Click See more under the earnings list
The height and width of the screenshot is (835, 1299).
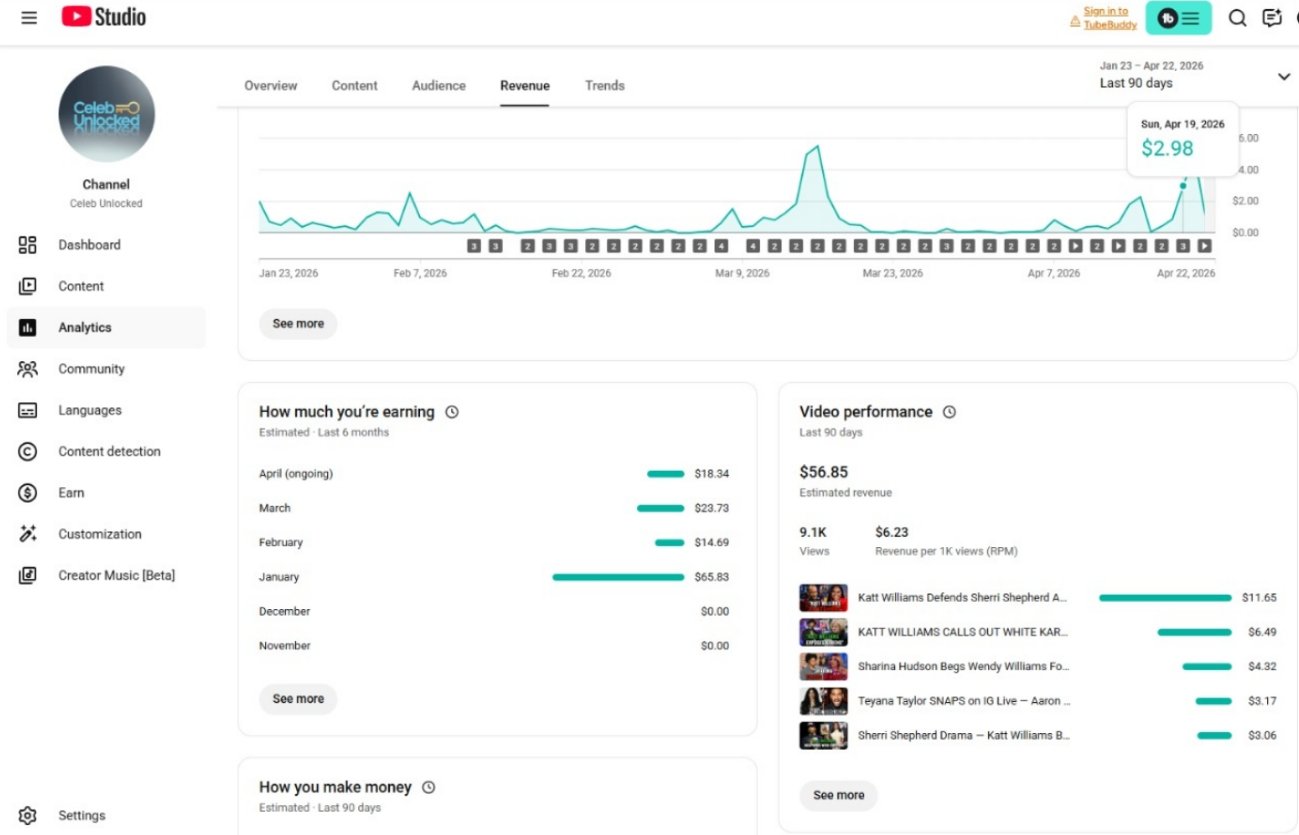pos(298,699)
